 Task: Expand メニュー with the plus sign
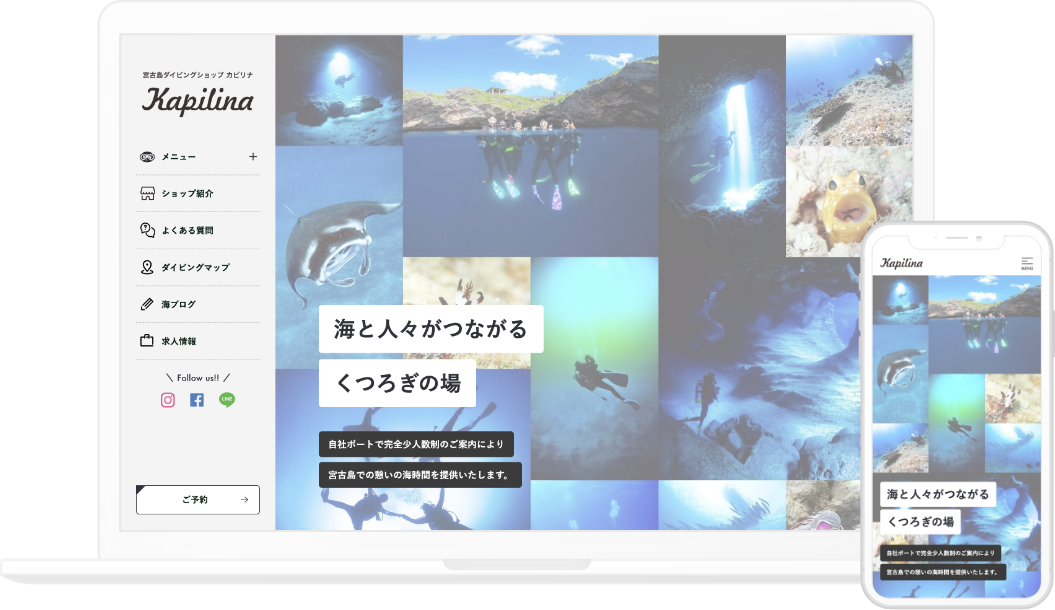pyautogui.click(x=253, y=157)
